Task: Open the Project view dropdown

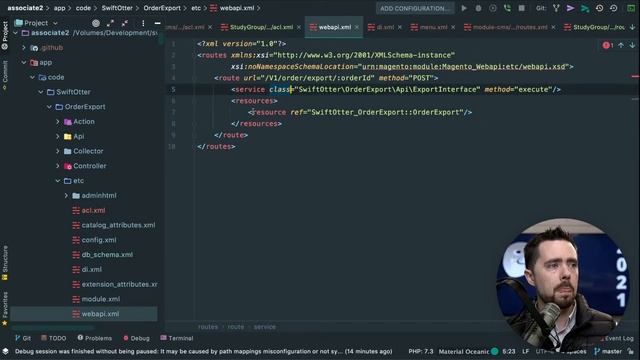Action: tap(36, 23)
